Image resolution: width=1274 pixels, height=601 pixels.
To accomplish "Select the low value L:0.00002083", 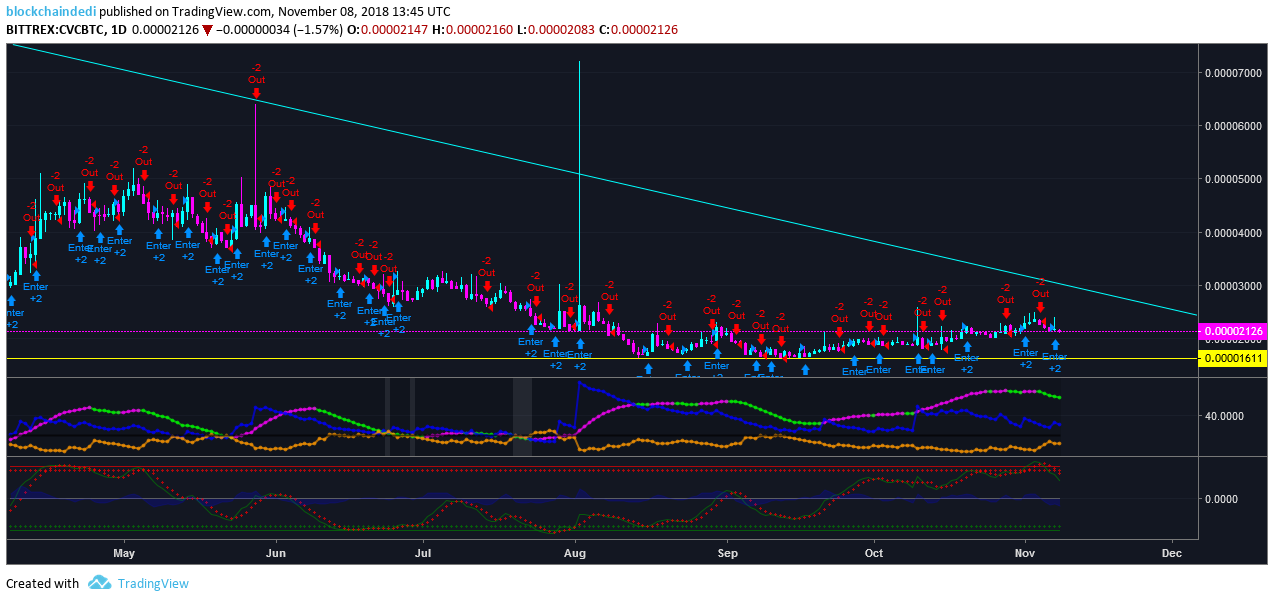I will pyautogui.click(x=555, y=30).
